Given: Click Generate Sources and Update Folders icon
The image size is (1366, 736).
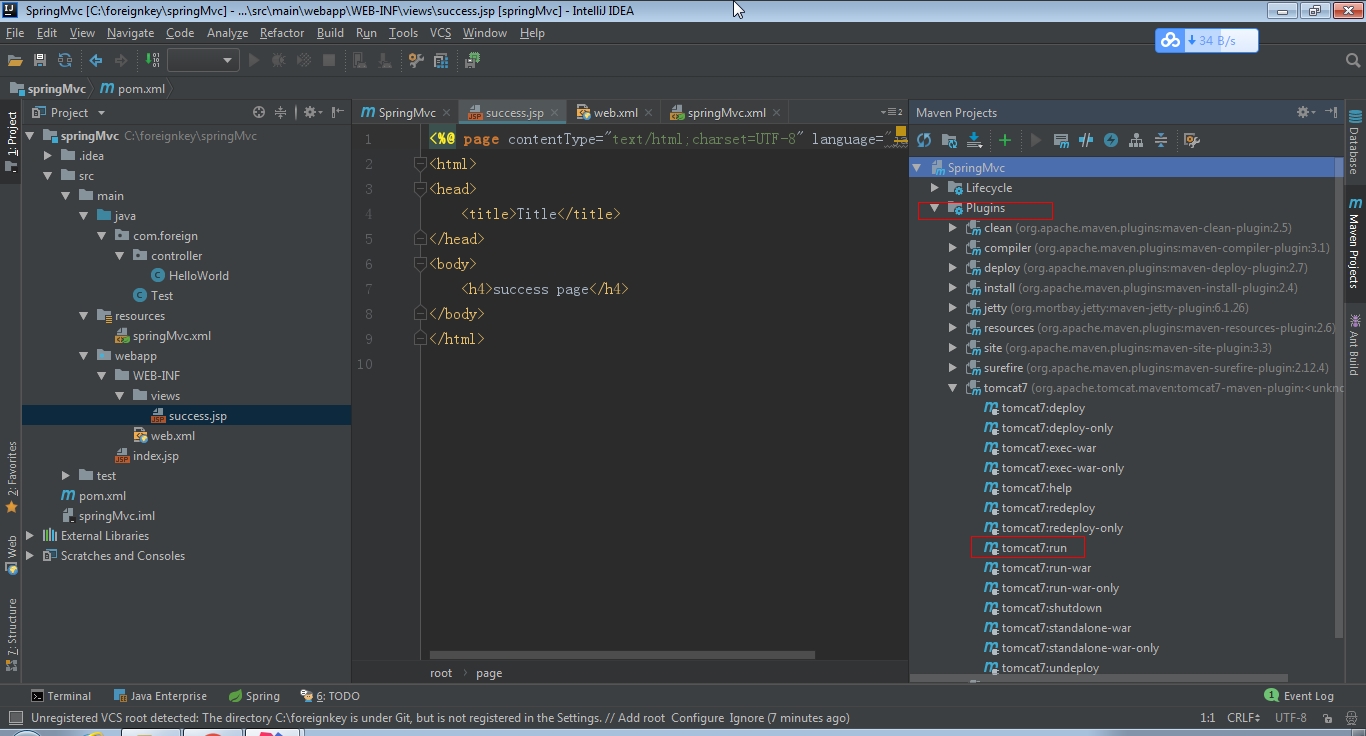Looking at the screenshot, I should tap(949, 140).
